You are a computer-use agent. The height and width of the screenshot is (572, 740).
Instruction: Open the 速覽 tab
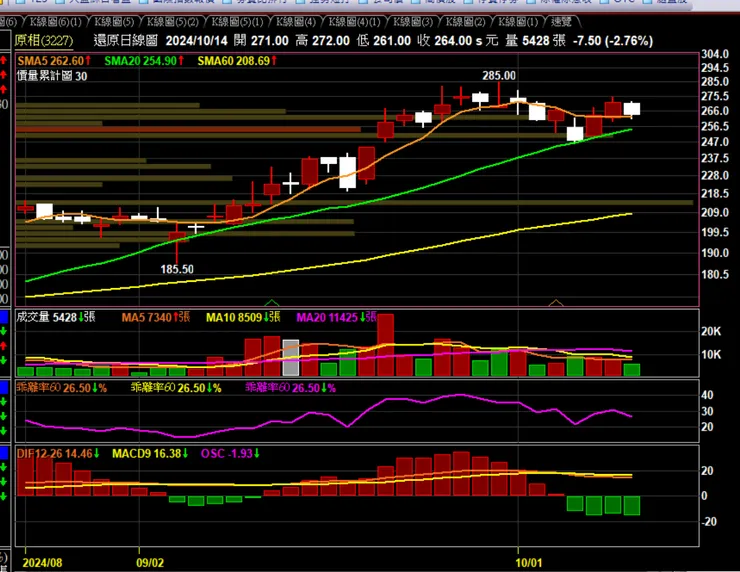pyautogui.click(x=561, y=22)
